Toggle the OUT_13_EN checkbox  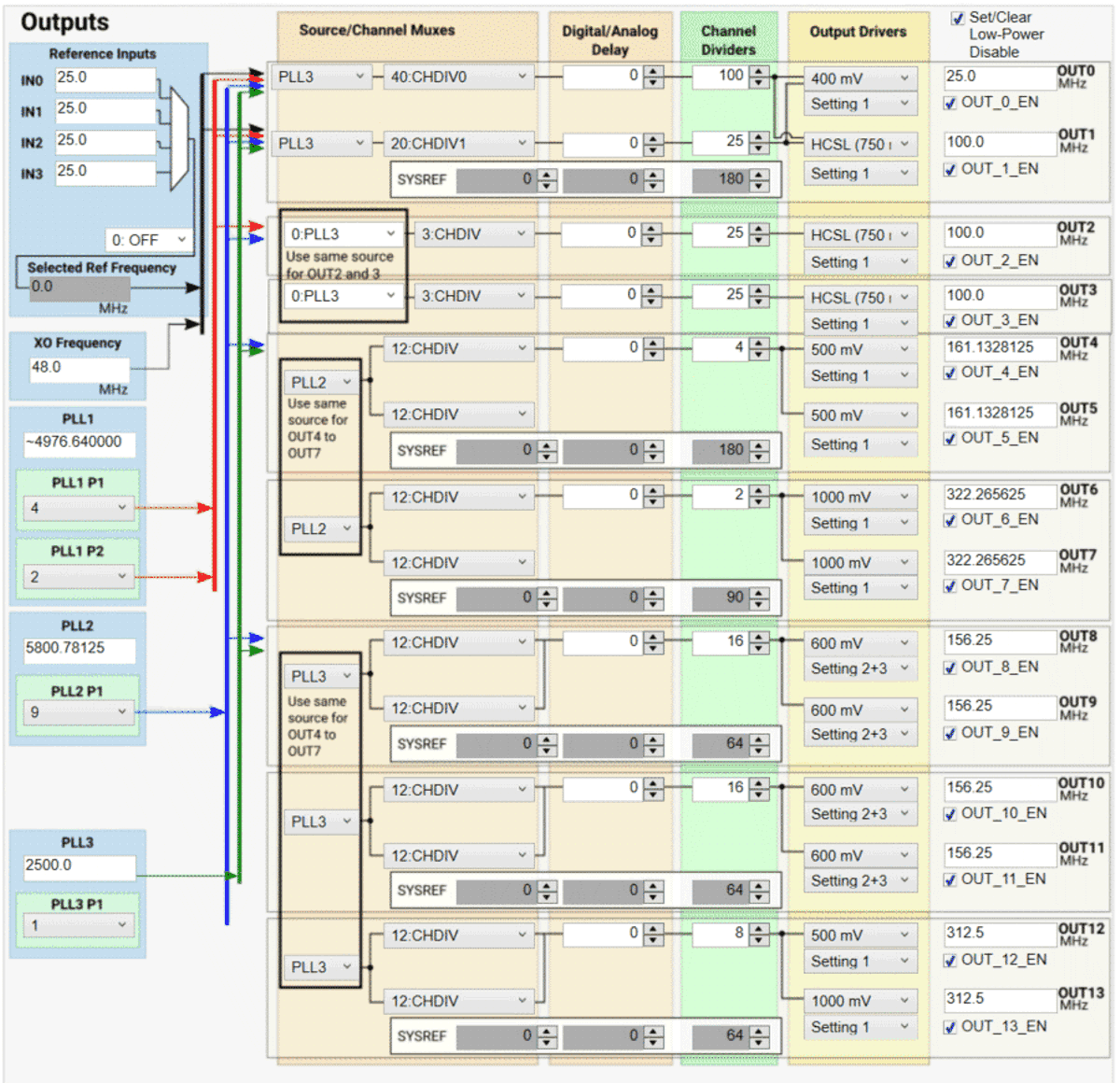pos(950,1026)
